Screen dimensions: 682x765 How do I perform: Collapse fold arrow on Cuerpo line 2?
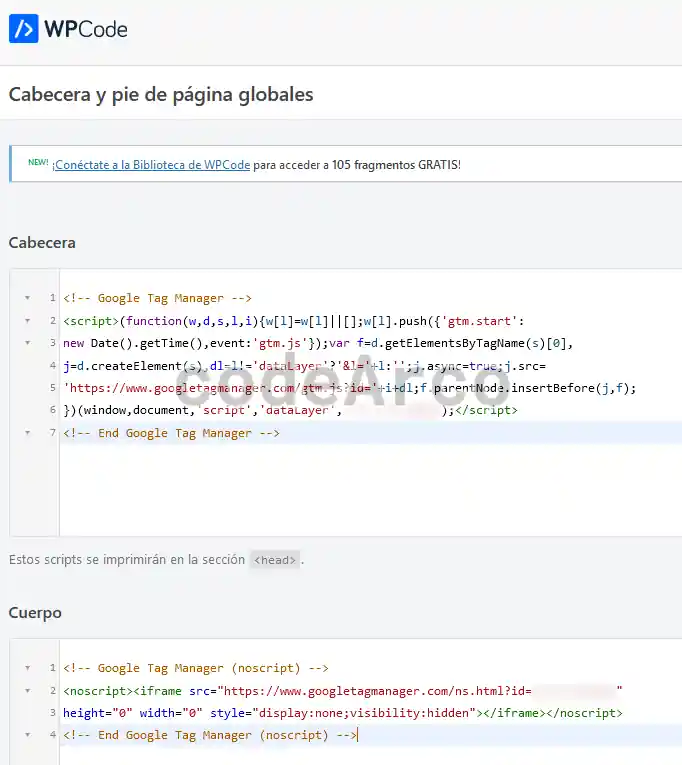click(28, 690)
